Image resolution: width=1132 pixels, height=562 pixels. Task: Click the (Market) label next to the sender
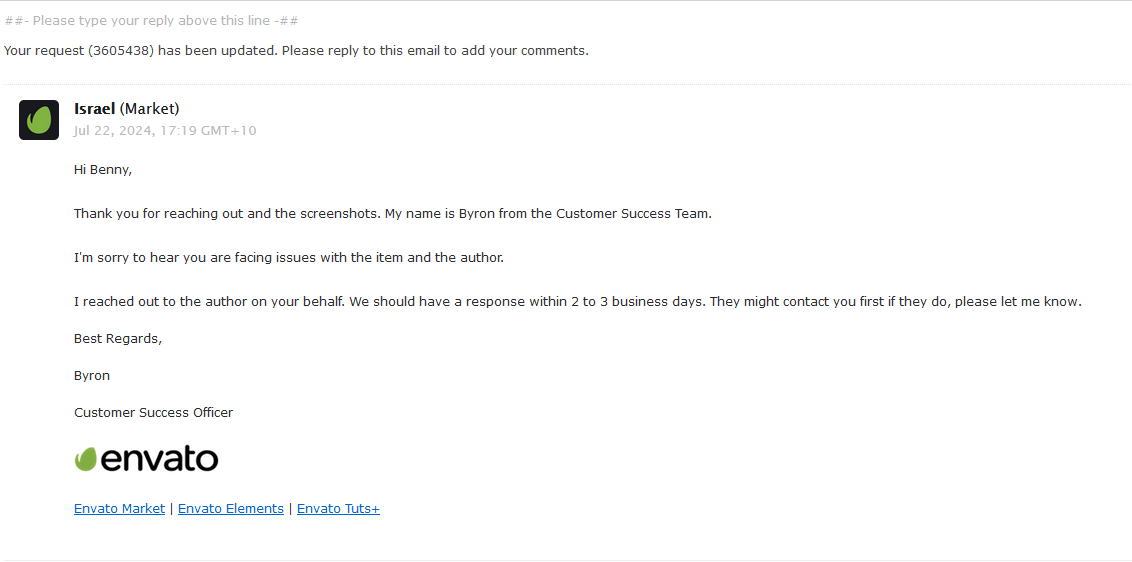click(x=150, y=108)
